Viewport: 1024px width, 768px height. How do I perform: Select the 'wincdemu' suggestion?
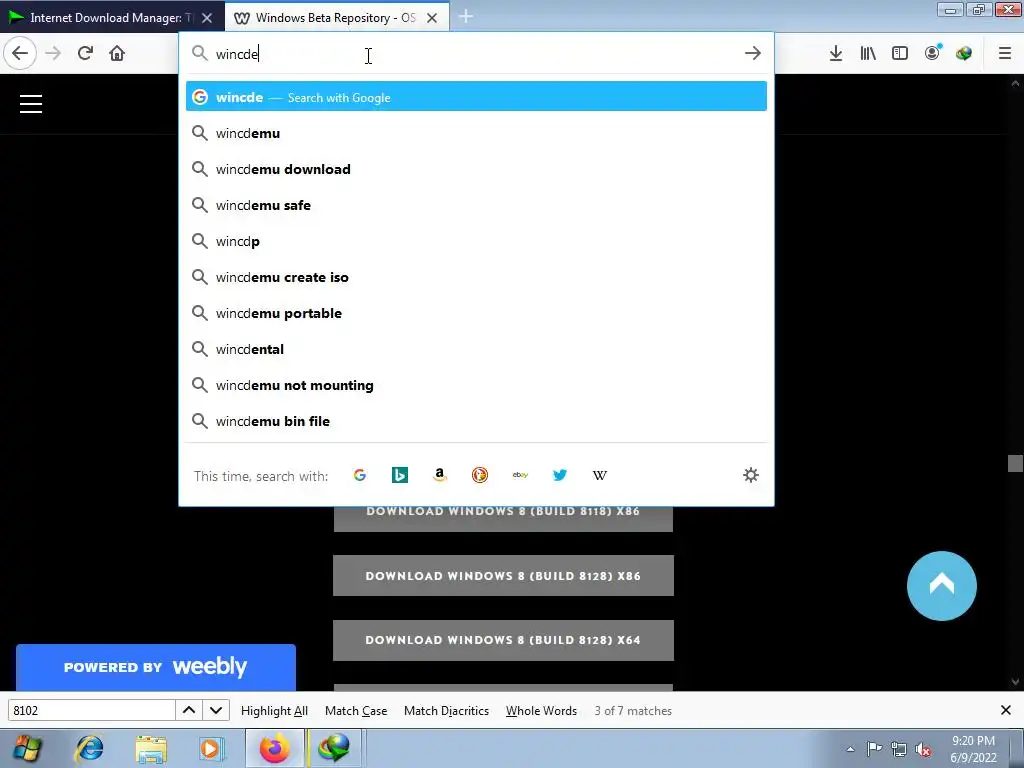pos(476,133)
